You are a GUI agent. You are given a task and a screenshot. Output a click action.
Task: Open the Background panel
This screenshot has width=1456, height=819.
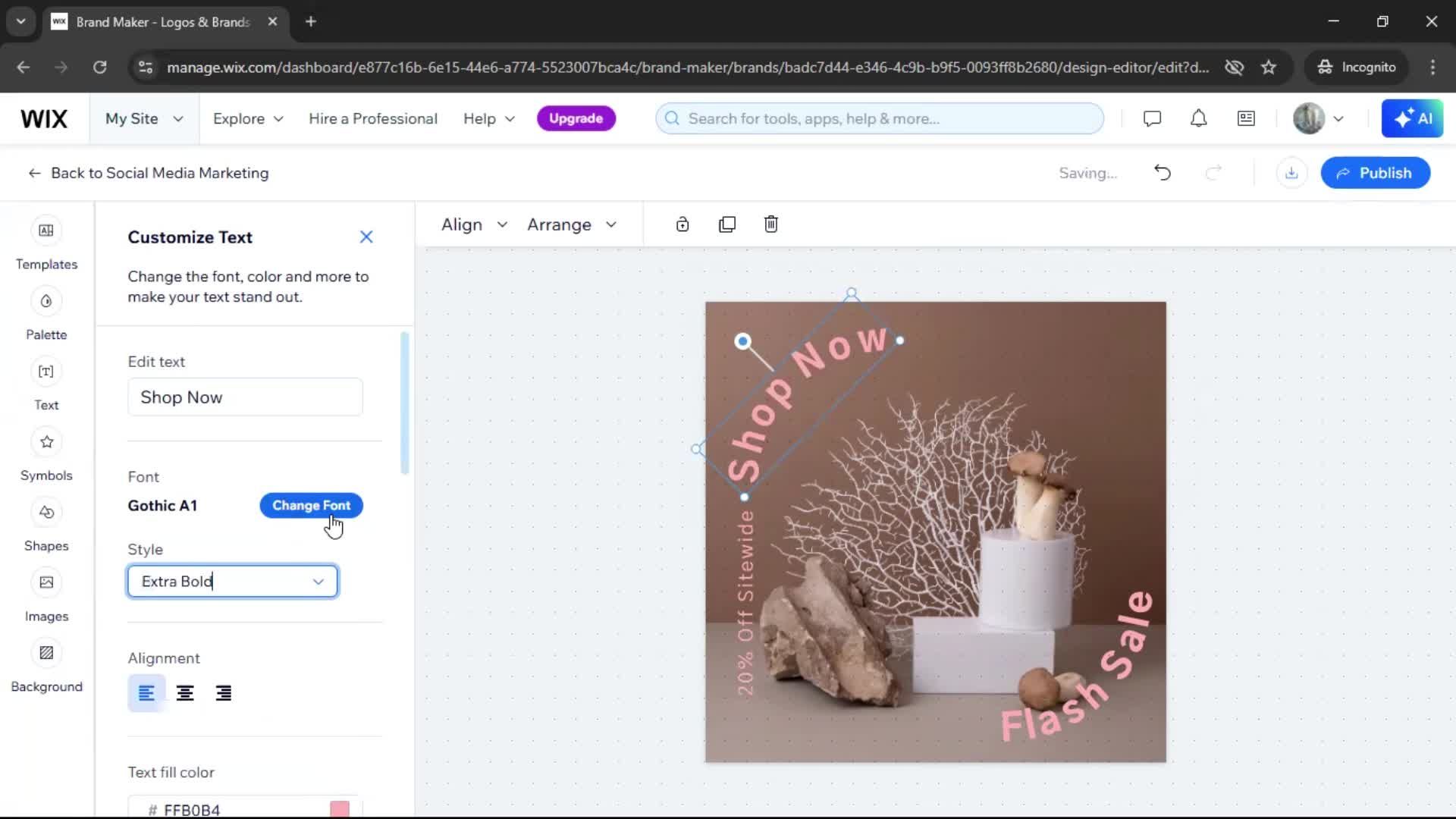46,667
